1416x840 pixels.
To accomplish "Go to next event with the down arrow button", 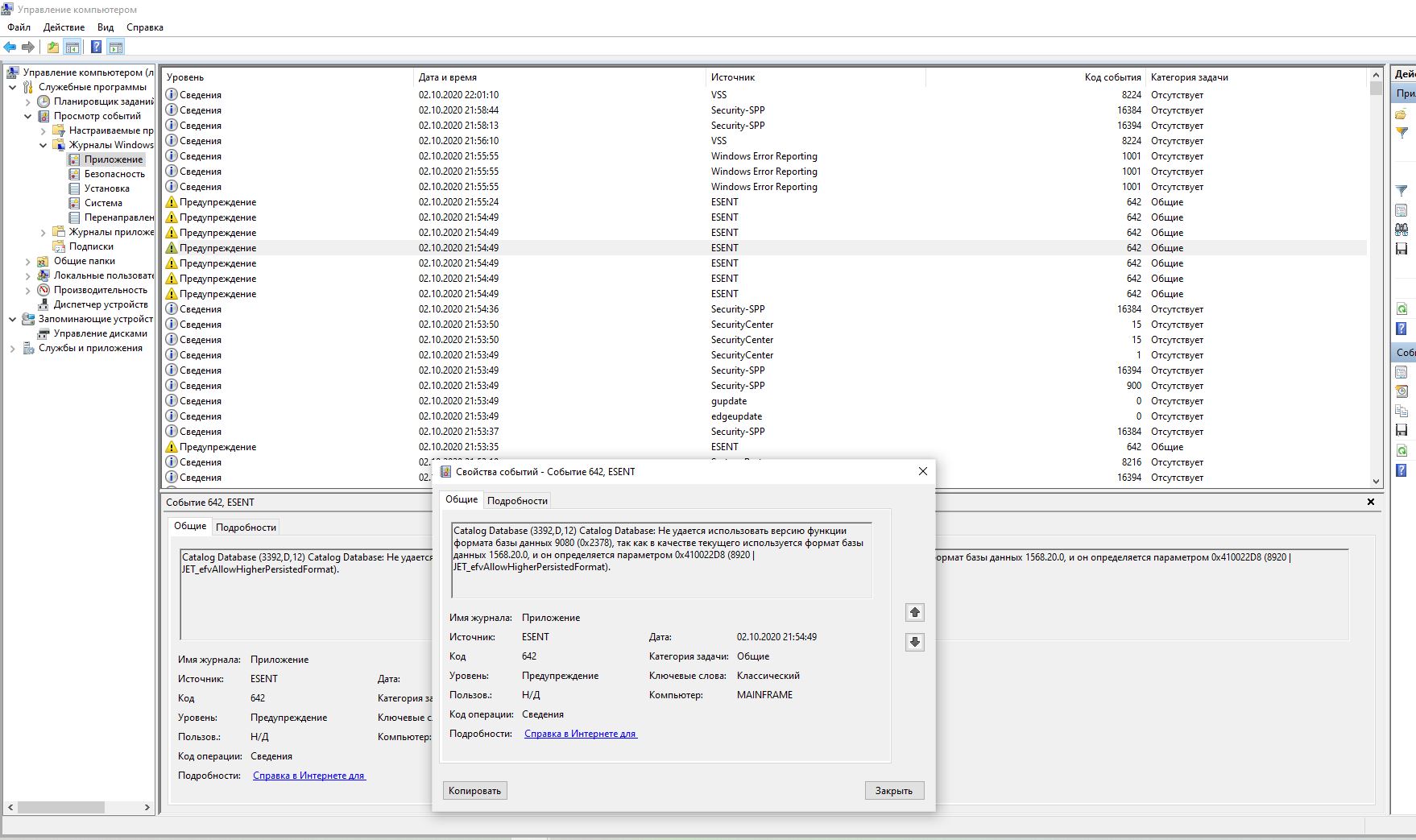I will (x=915, y=642).
